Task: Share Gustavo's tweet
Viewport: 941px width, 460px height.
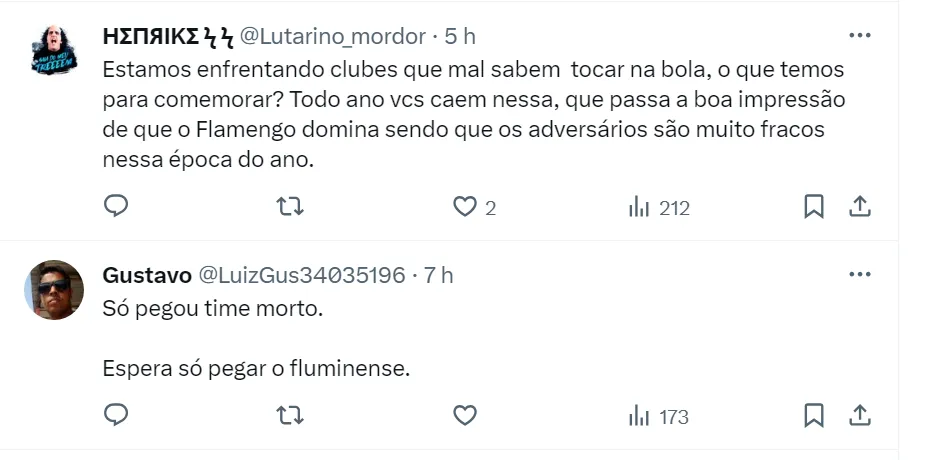Action: 859,415
